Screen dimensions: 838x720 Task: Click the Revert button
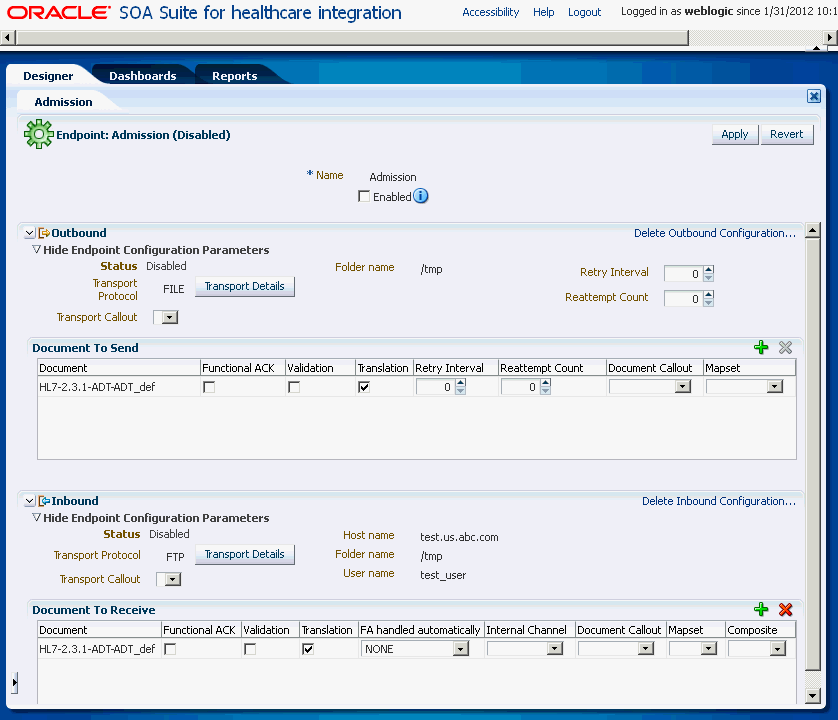(x=787, y=134)
